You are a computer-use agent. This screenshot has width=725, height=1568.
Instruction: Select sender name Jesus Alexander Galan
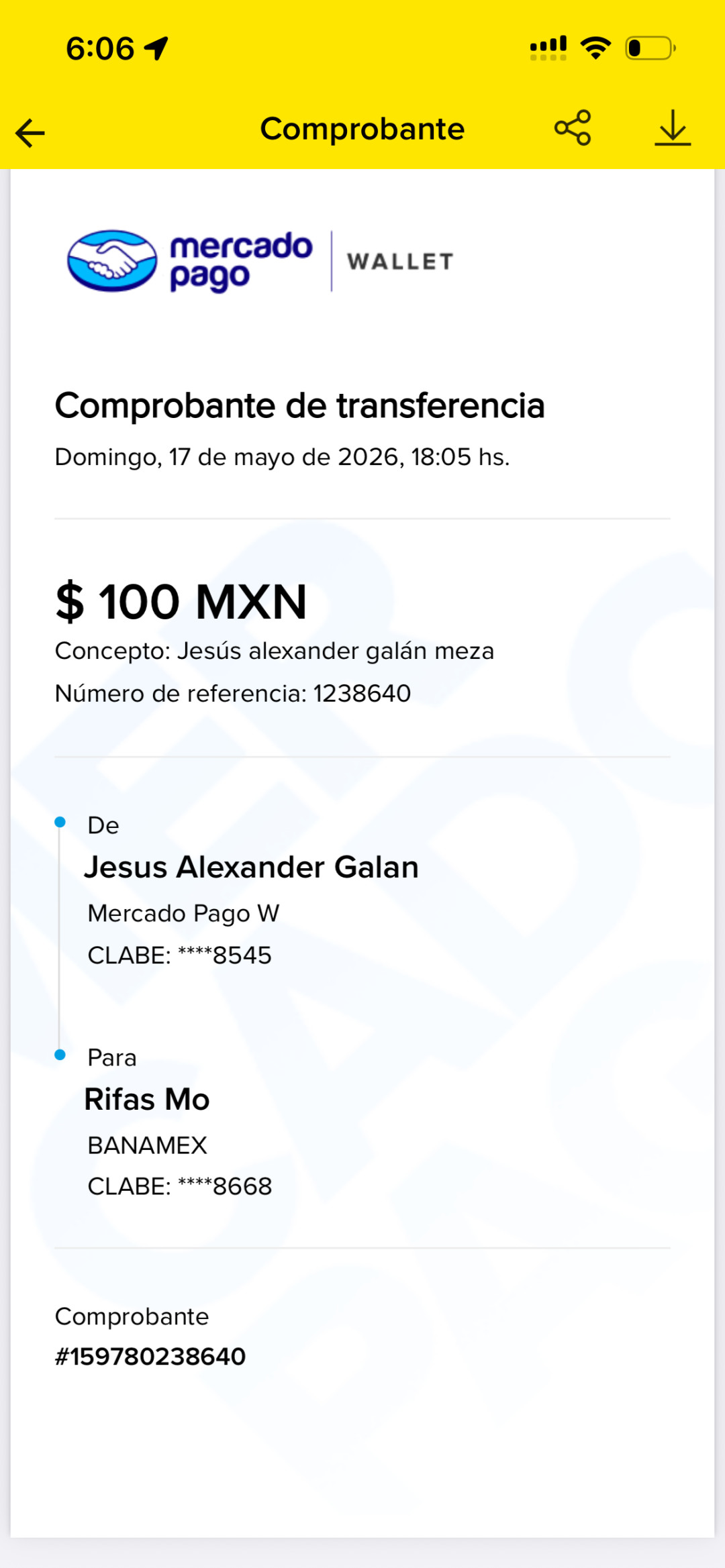[x=252, y=867]
